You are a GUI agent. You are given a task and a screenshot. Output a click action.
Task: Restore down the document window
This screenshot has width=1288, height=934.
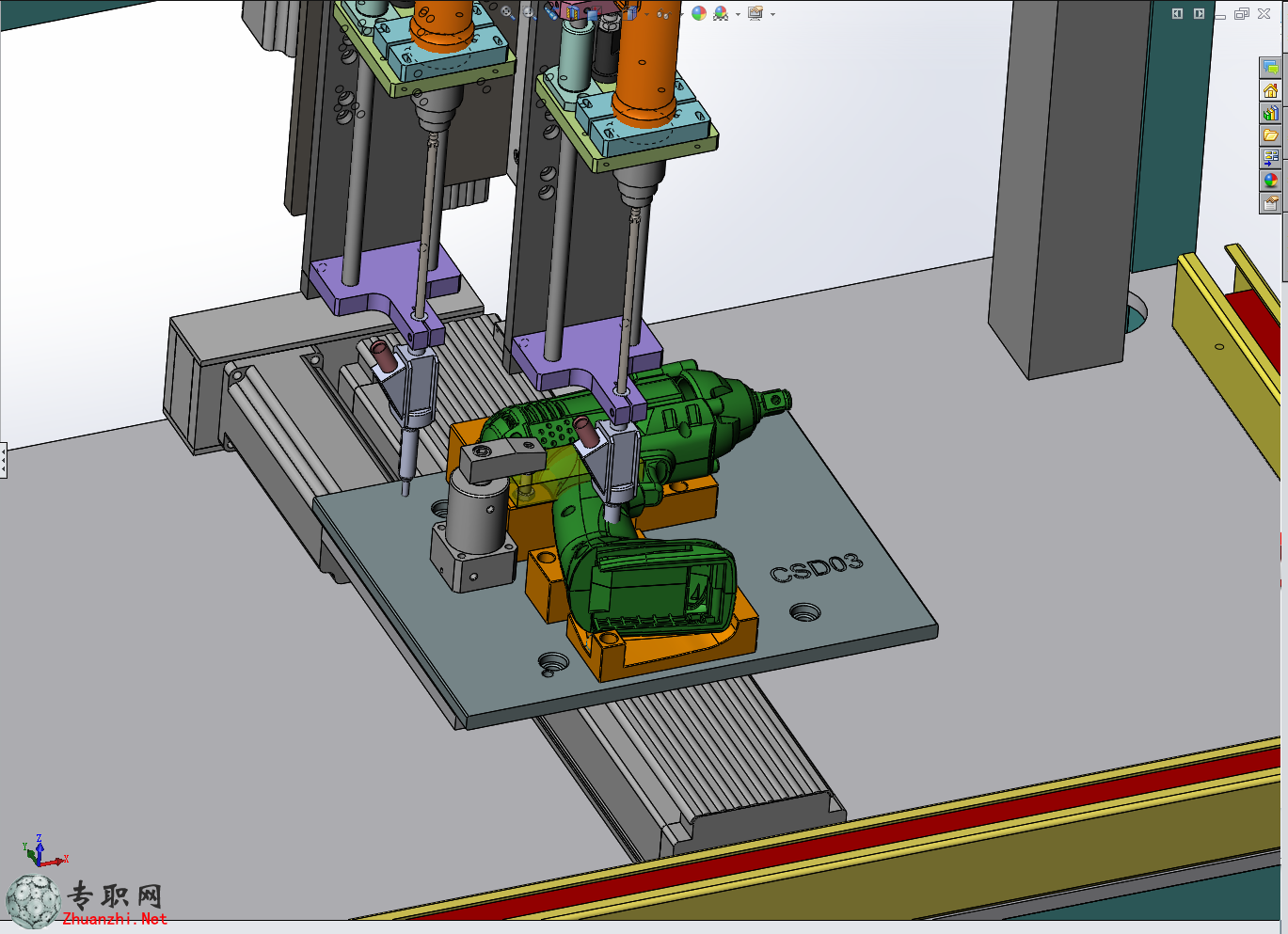pos(1242,13)
